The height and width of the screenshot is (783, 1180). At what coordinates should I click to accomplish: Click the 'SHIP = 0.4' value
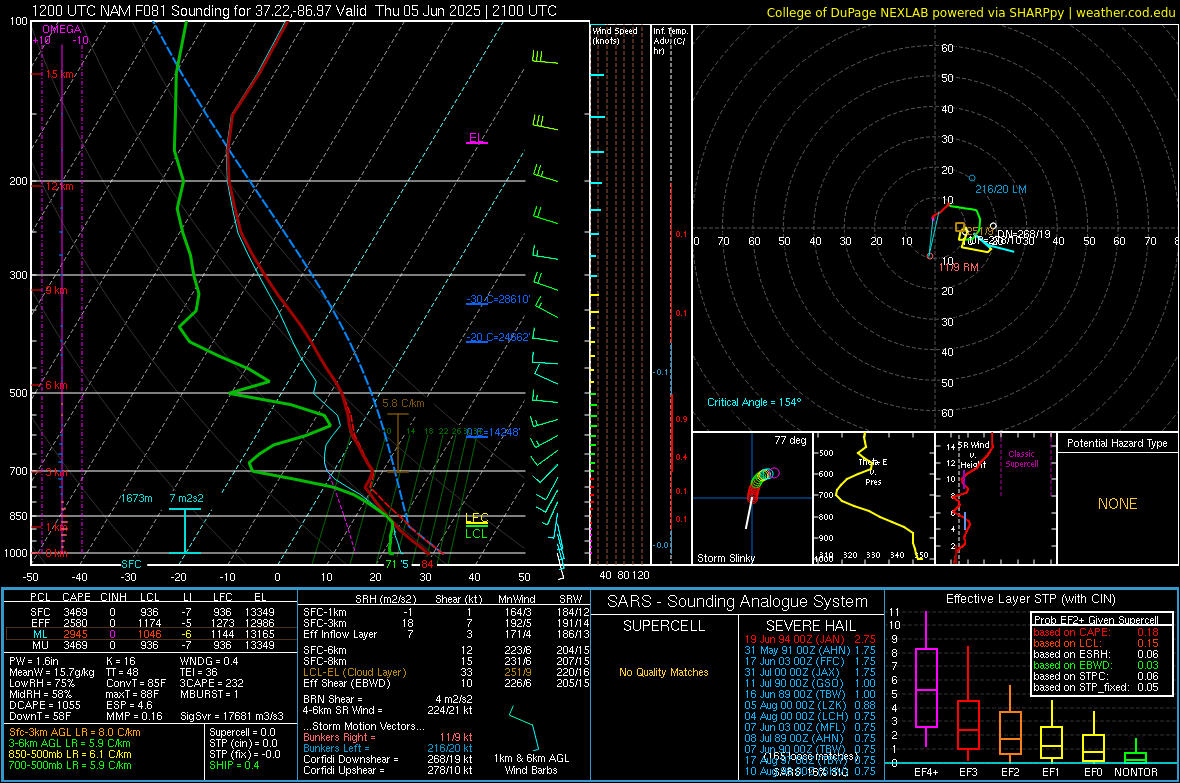pyautogui.click(x=234, y=765)
